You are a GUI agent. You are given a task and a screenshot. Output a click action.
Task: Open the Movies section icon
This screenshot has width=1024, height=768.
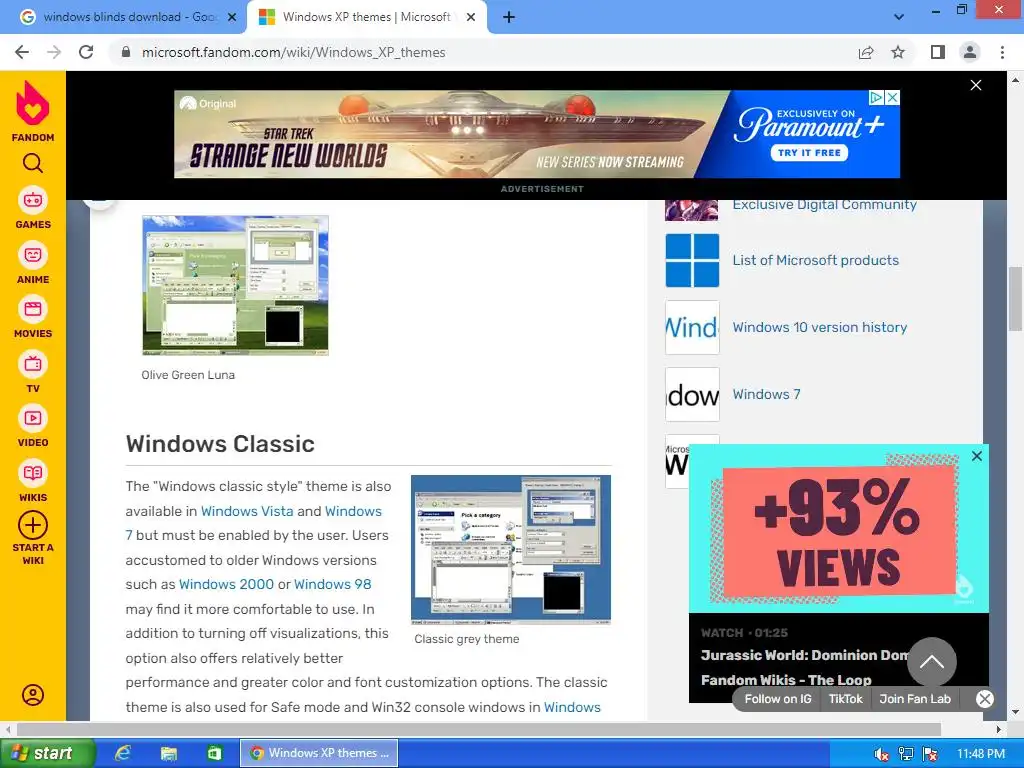pyautogui.click(x=33, y=309)
